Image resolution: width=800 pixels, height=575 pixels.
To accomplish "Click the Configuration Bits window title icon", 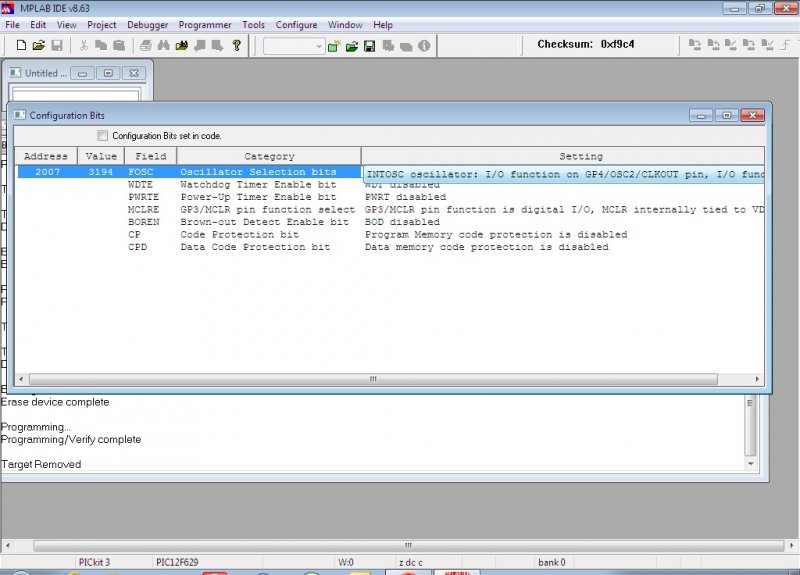I will (20, 115).
